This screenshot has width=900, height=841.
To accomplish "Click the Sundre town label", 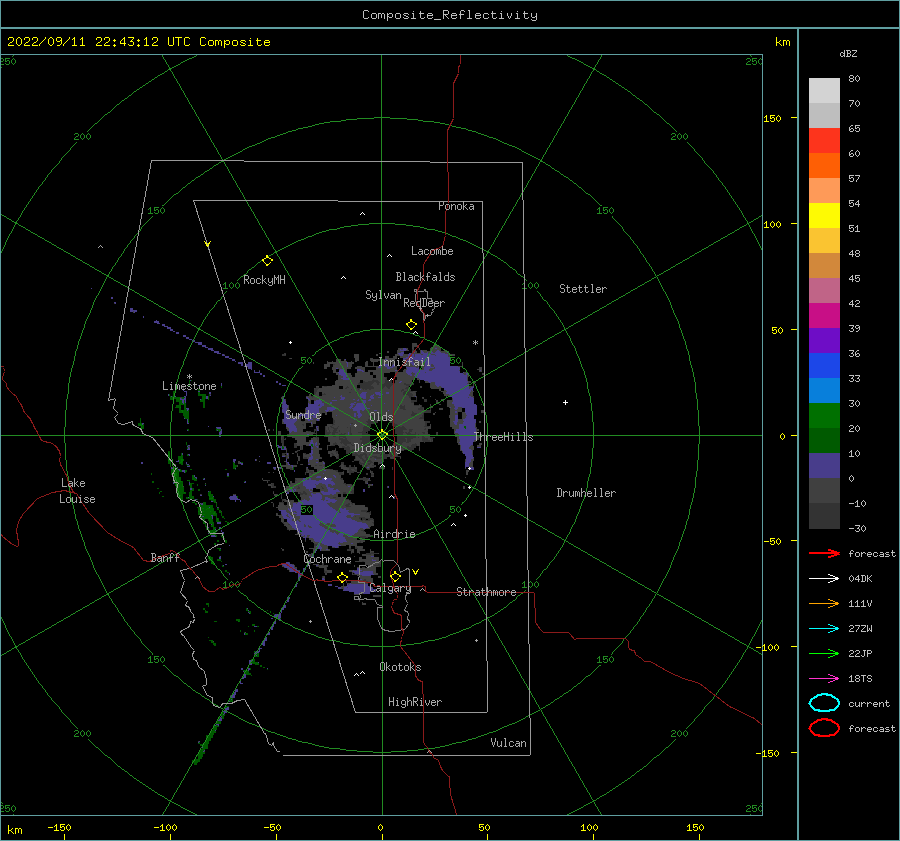I will [303, 415].
